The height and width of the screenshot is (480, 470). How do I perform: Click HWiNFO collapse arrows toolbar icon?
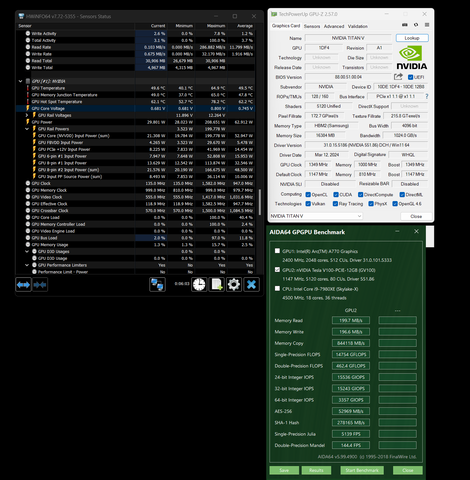pos(40,285)
